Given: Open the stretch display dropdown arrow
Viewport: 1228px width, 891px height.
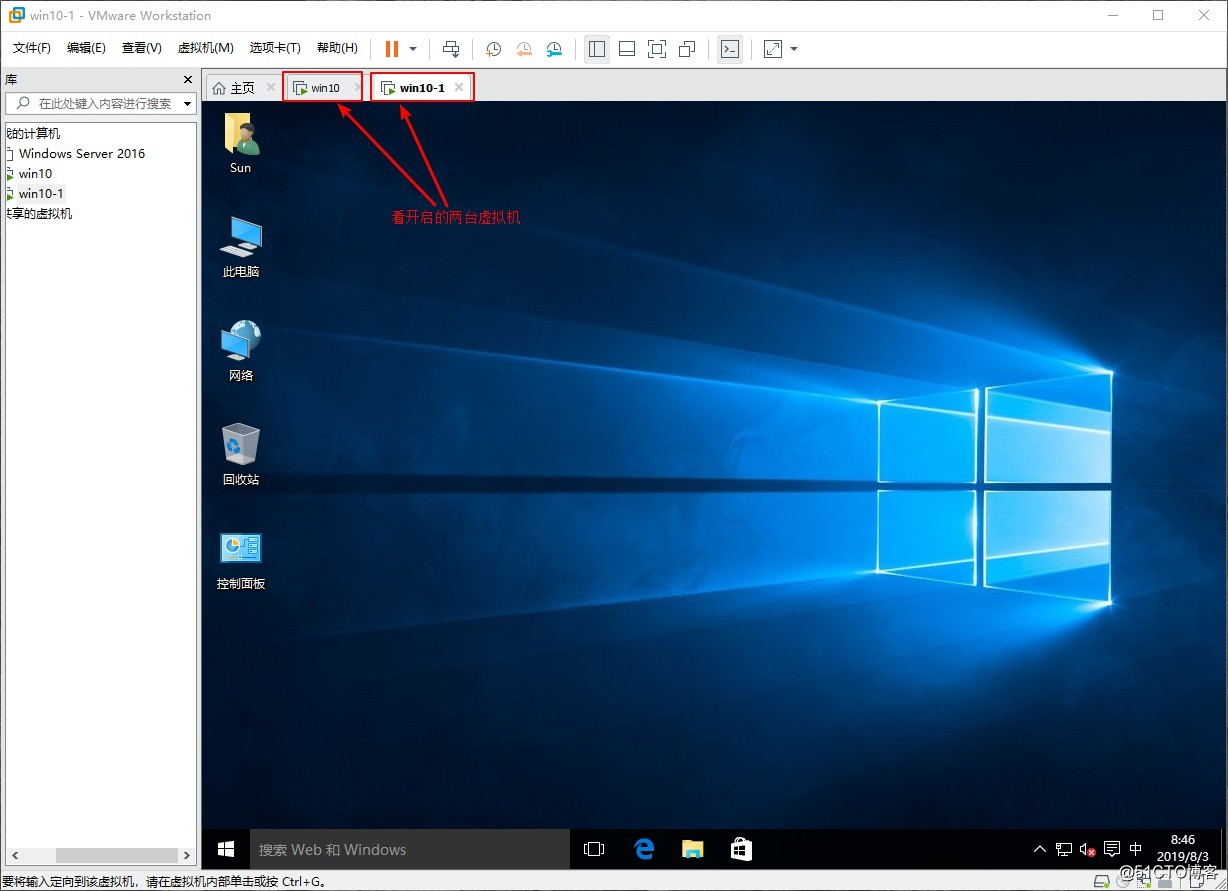Looking at the screenshot, I should (x=794, y=49).
